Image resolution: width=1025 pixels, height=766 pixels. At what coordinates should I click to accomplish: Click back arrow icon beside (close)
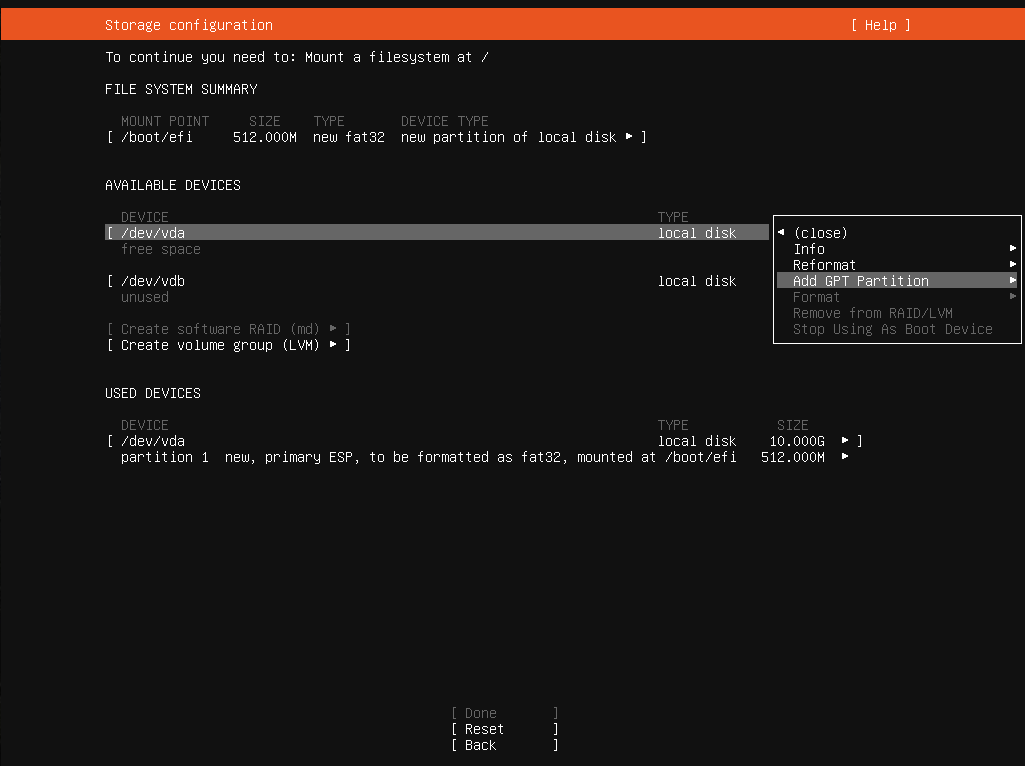click(x=781, y=233)
